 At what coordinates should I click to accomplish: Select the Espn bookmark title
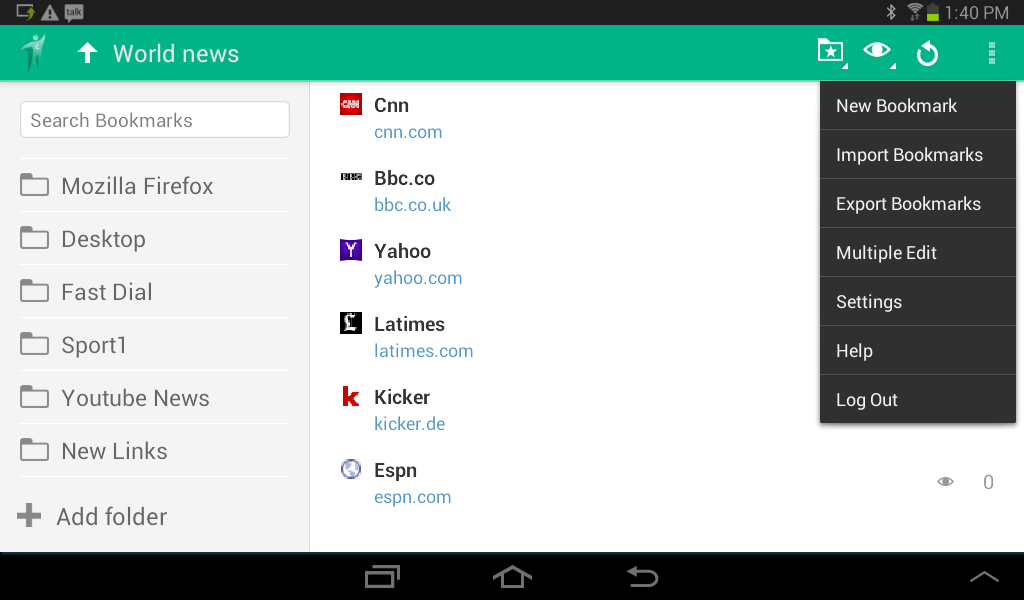395,470
